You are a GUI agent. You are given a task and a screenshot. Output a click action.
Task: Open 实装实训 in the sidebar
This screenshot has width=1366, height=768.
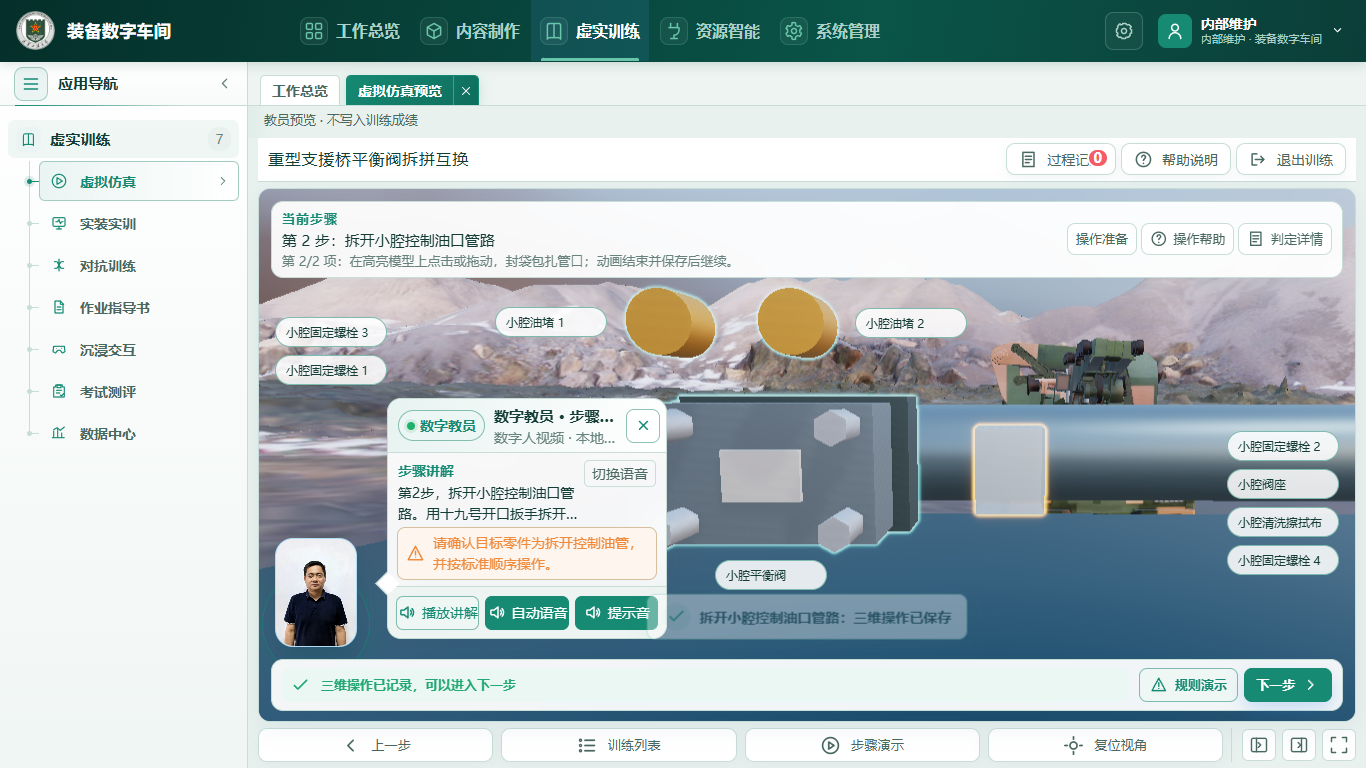coord(108,224)
